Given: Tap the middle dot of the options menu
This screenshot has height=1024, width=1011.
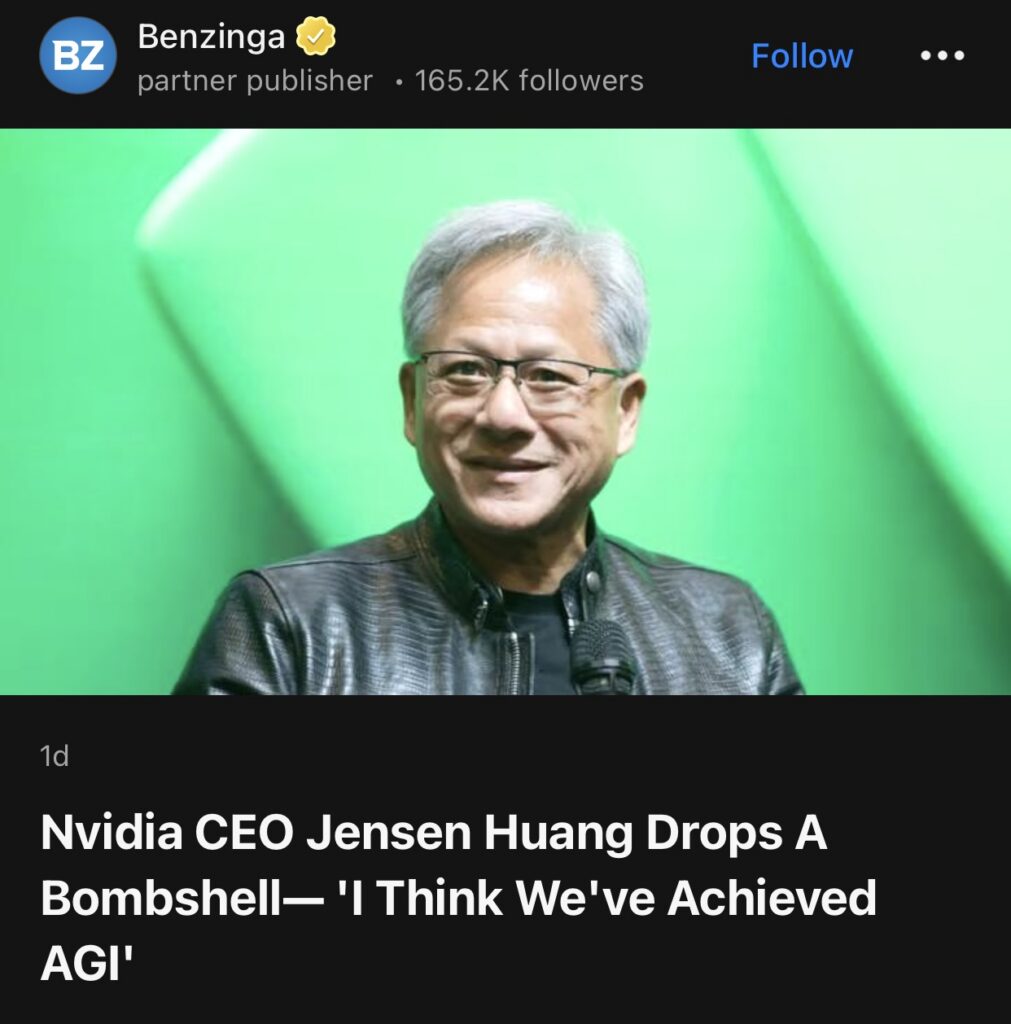Looking at the screenshot, I should [x=942, y=56].
